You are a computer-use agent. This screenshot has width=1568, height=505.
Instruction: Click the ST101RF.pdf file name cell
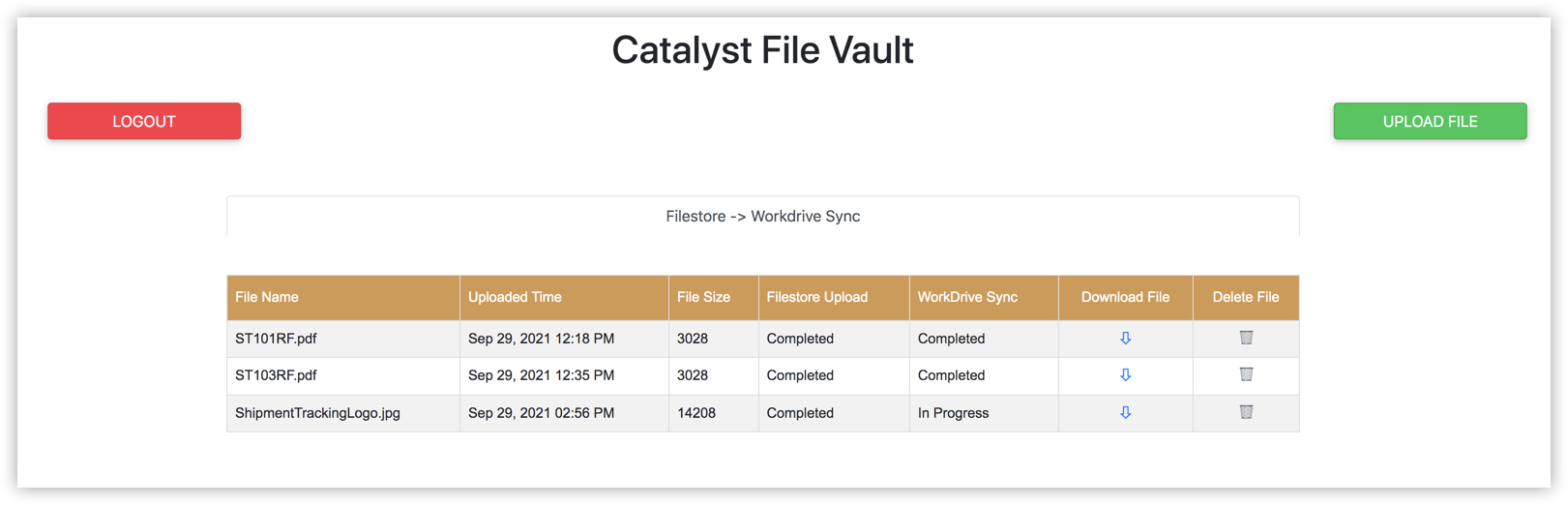pos(276,339)
